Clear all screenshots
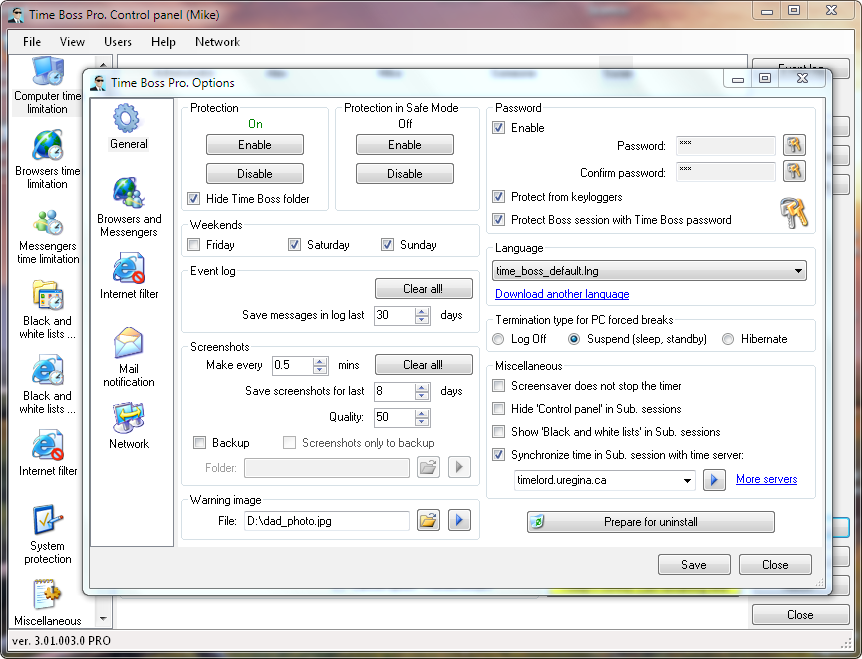Viewport: 862px width, 659px height. (423, 364)
